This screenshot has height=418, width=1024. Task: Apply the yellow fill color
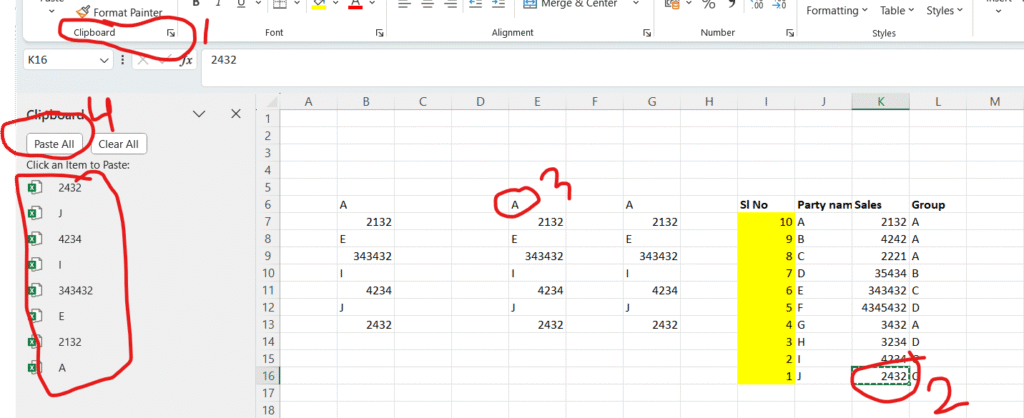[x=318, y=5]
